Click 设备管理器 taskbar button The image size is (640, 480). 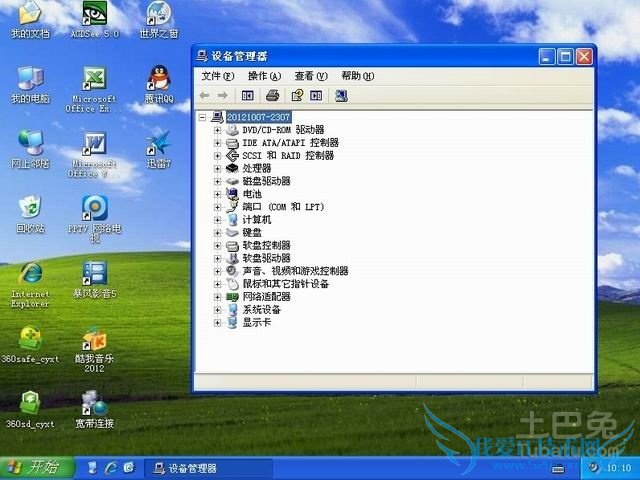point(208,468)
